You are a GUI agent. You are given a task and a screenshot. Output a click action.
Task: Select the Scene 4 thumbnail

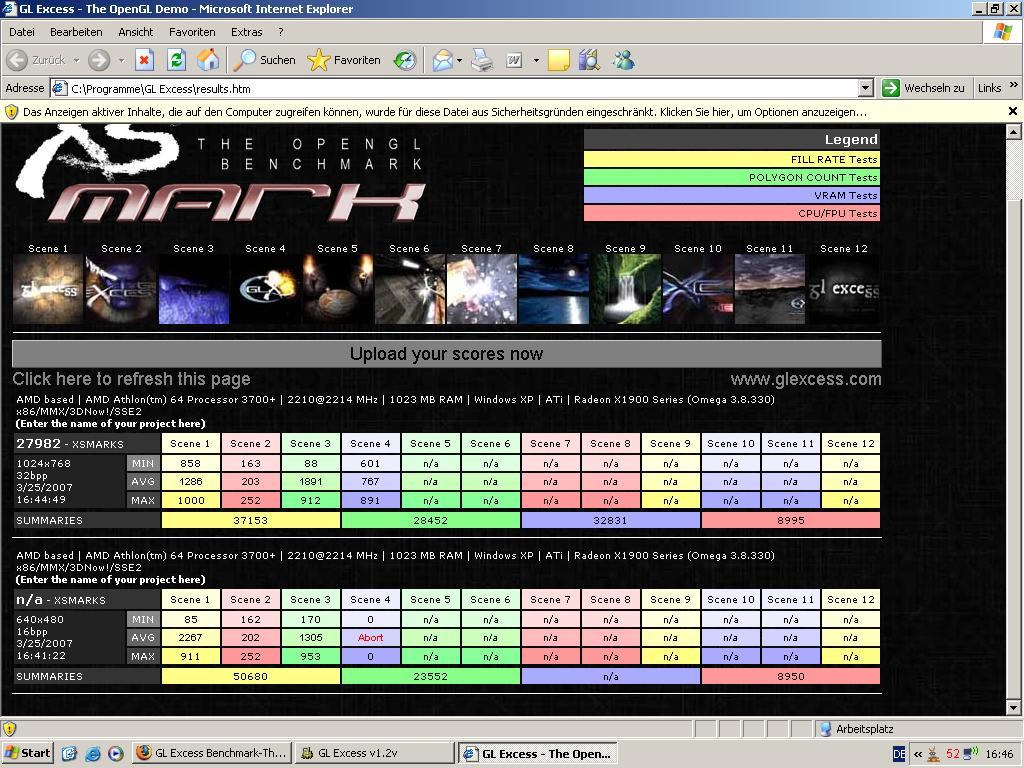[265, 289]
